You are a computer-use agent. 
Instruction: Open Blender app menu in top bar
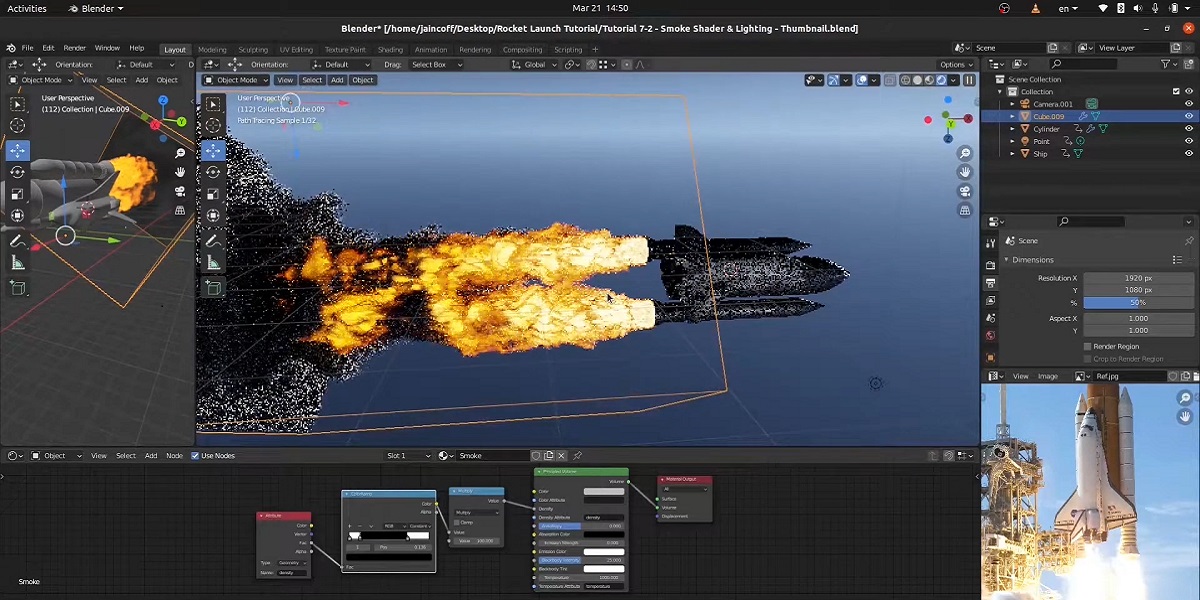click(x=96, y=8)
